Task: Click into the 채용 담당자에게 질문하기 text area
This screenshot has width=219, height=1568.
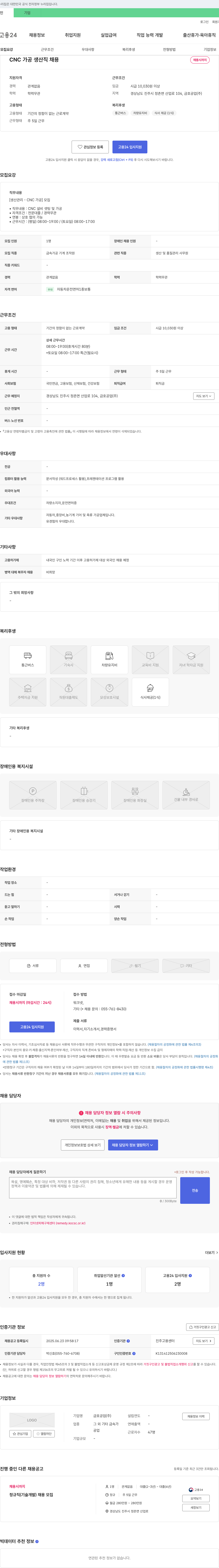Action: (x=93, y=1188)
